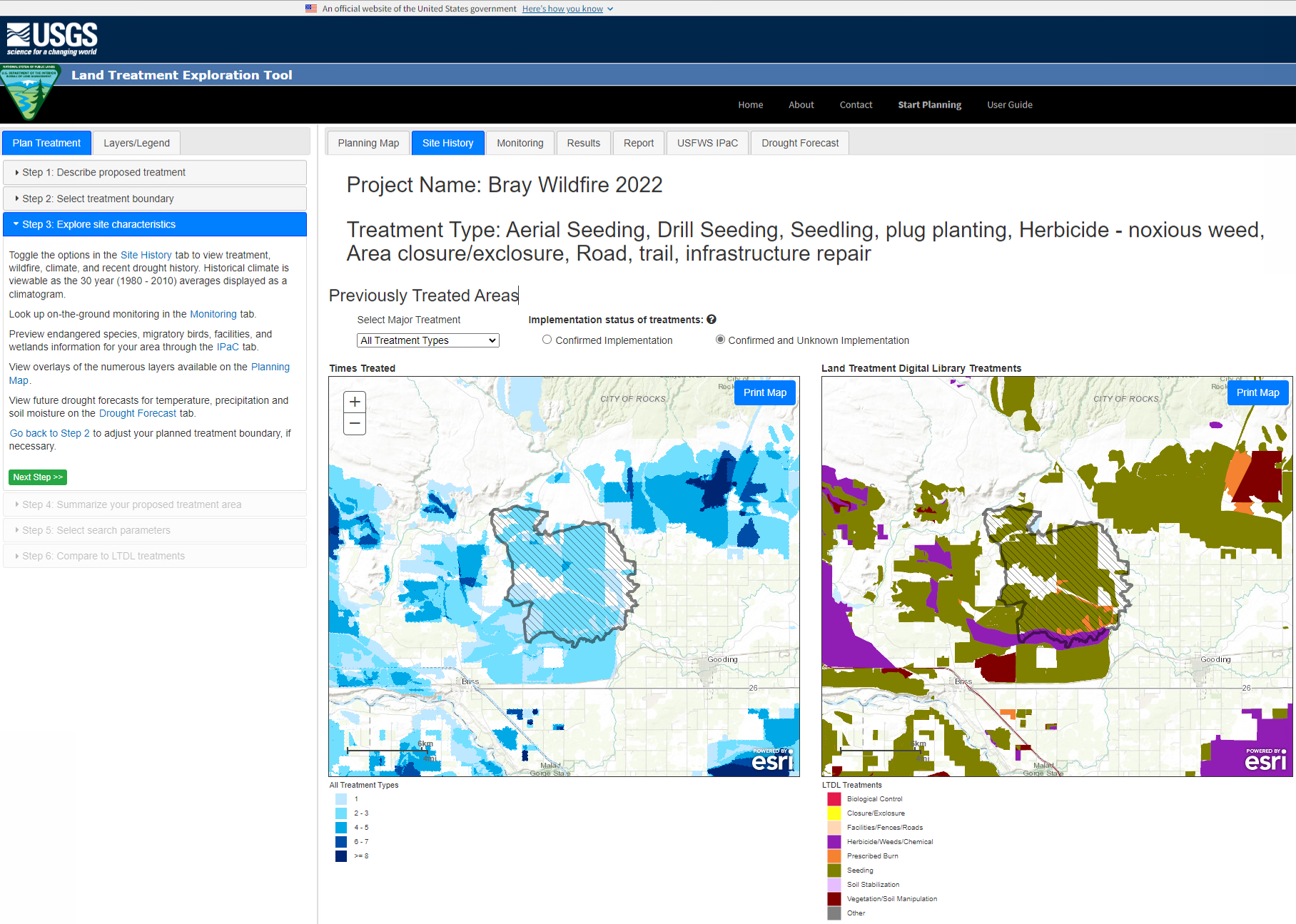The width and height of the screenshot is (1296, 924).
Task: Open the All Treatment Types dropdown
Action: pyautogui.click(x=427, y=340)
